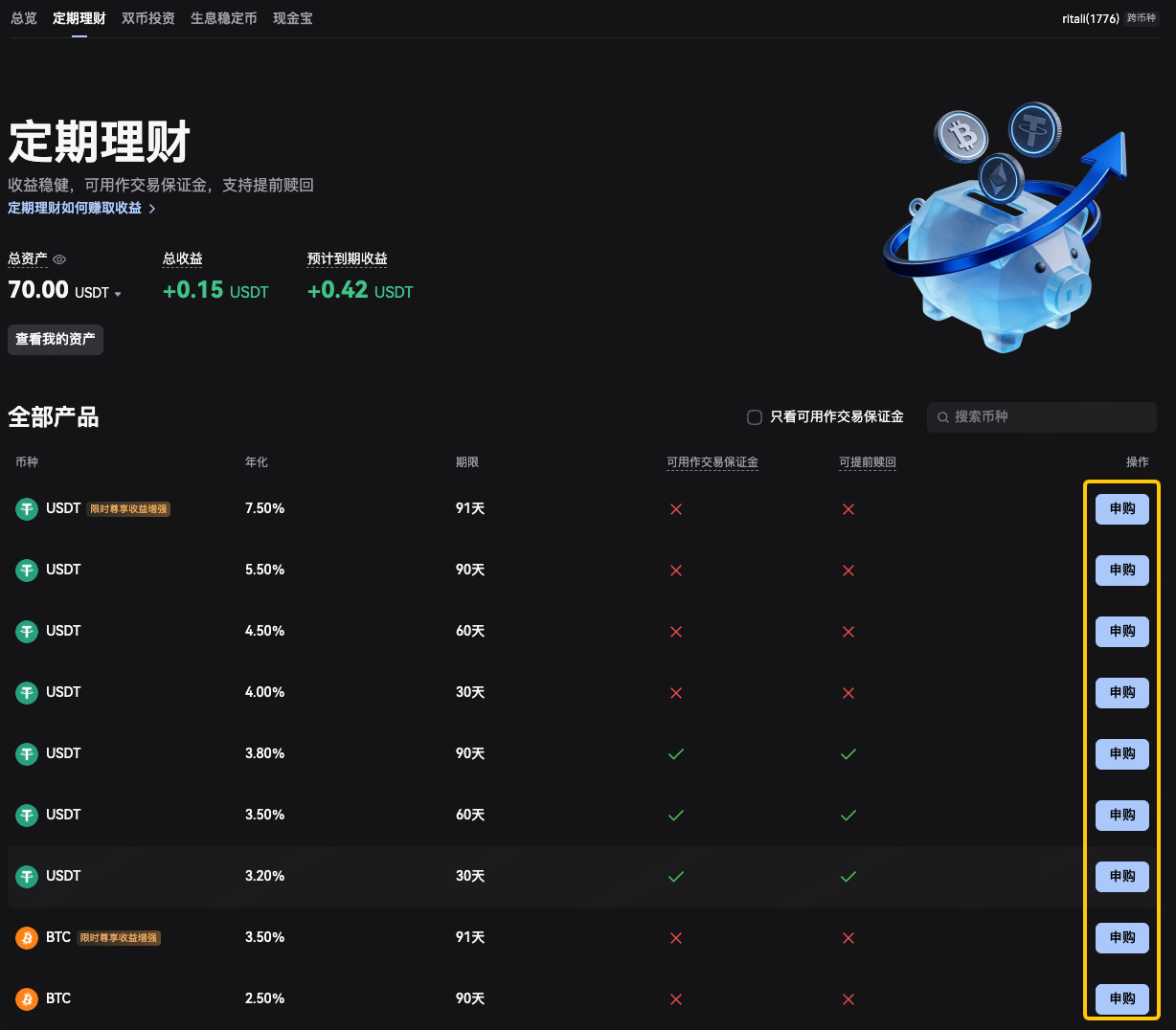Click 申购 for the 3.80% USDT product
The width and height of the screenshot is (1176, 1030).
1122,754
